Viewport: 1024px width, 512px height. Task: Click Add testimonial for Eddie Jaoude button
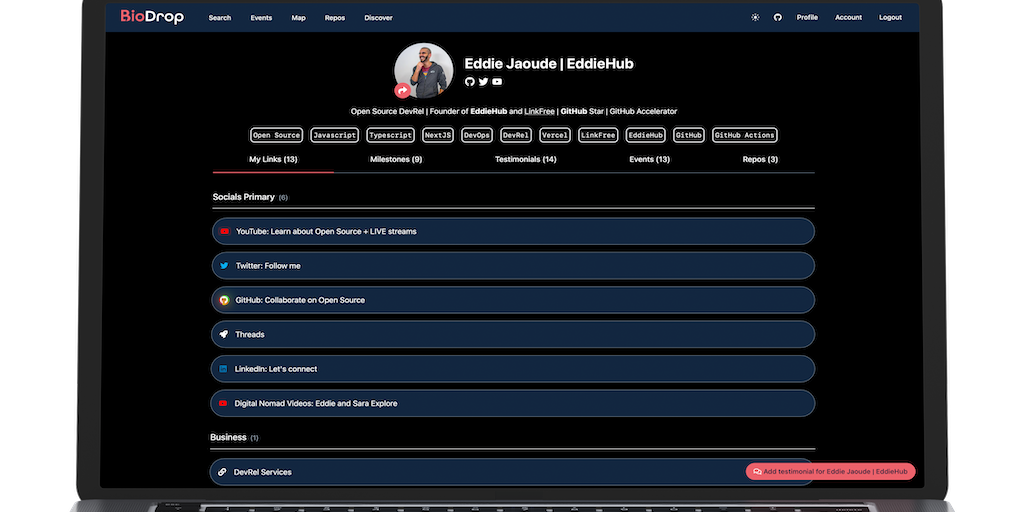(x=830, y=471)
